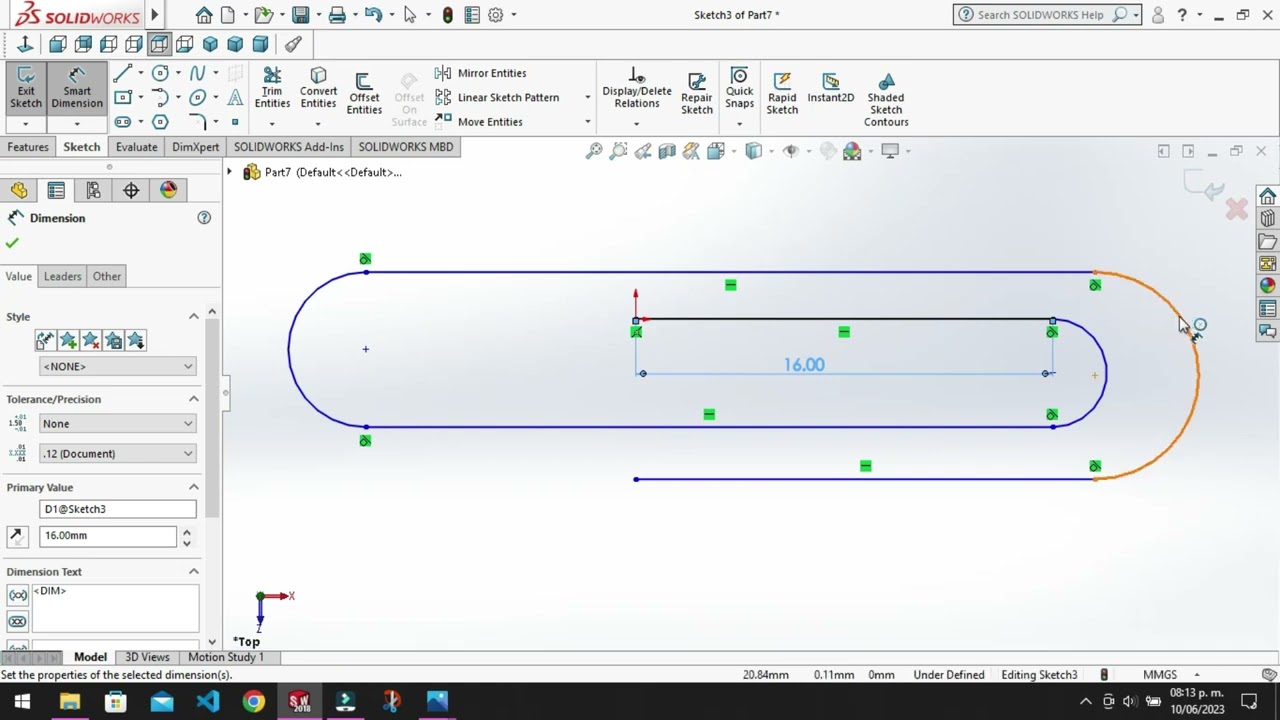Toggle Instant2D mode

tap(831, 88)
